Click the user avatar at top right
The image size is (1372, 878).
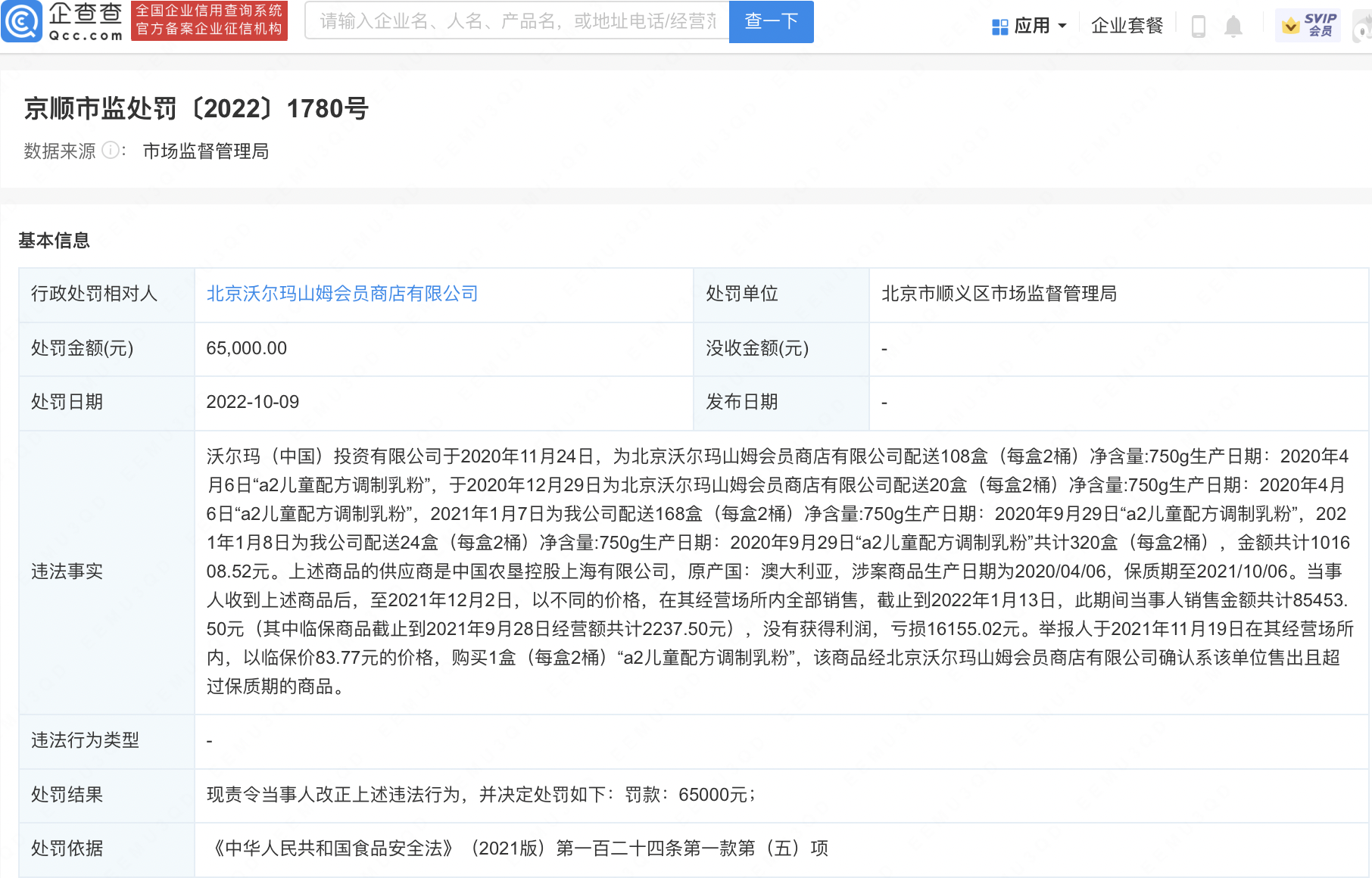tap(1363, 26)
